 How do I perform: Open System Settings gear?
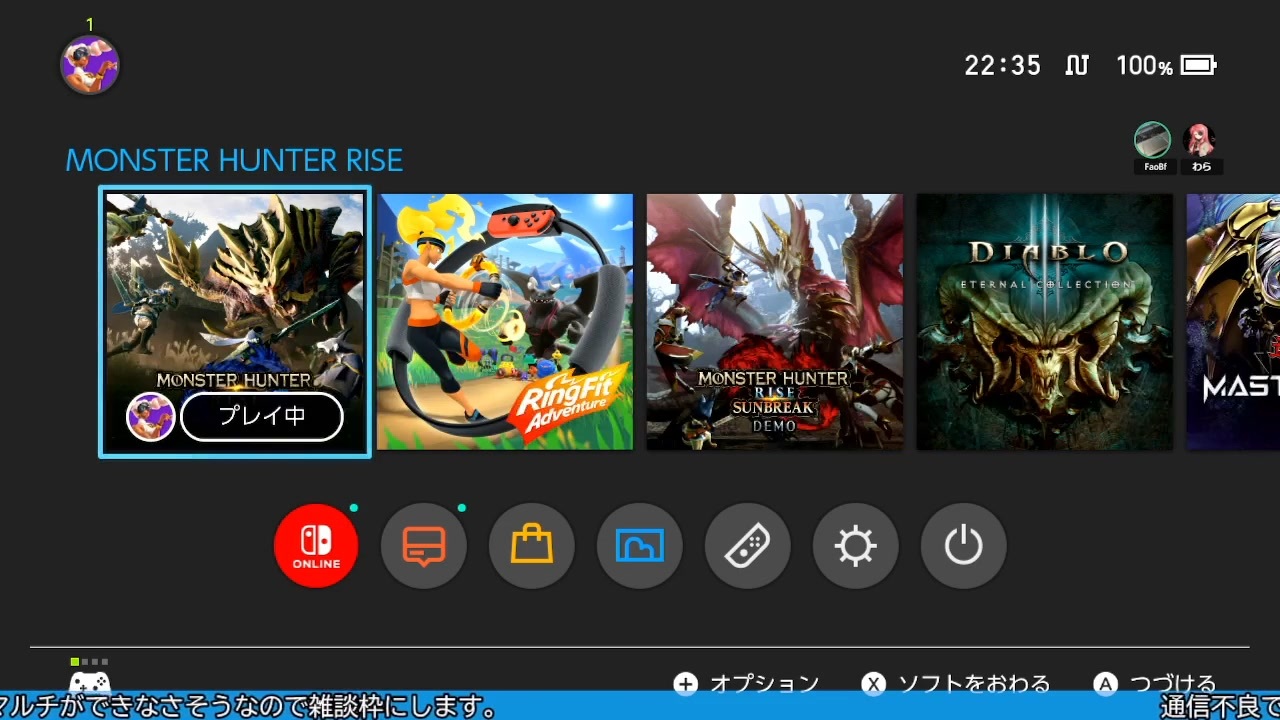tap(856, 546)
